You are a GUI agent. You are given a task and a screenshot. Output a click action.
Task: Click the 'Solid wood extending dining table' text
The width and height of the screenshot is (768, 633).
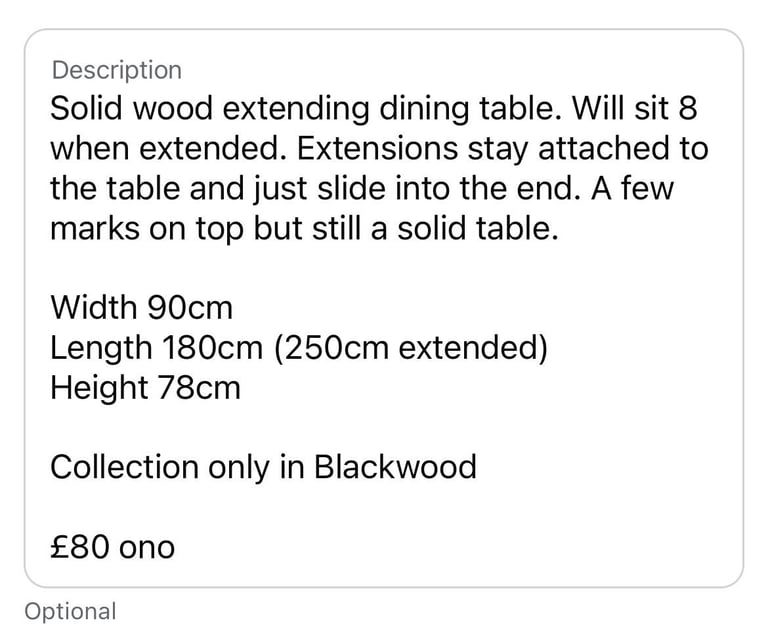(304, 108)
